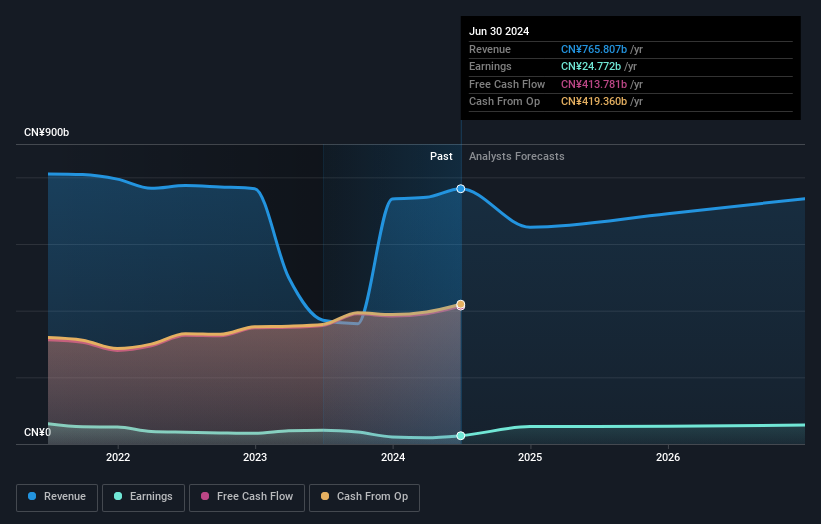Click the Jun 30 2024 tooltip date
821x524 pixels.
499,31
